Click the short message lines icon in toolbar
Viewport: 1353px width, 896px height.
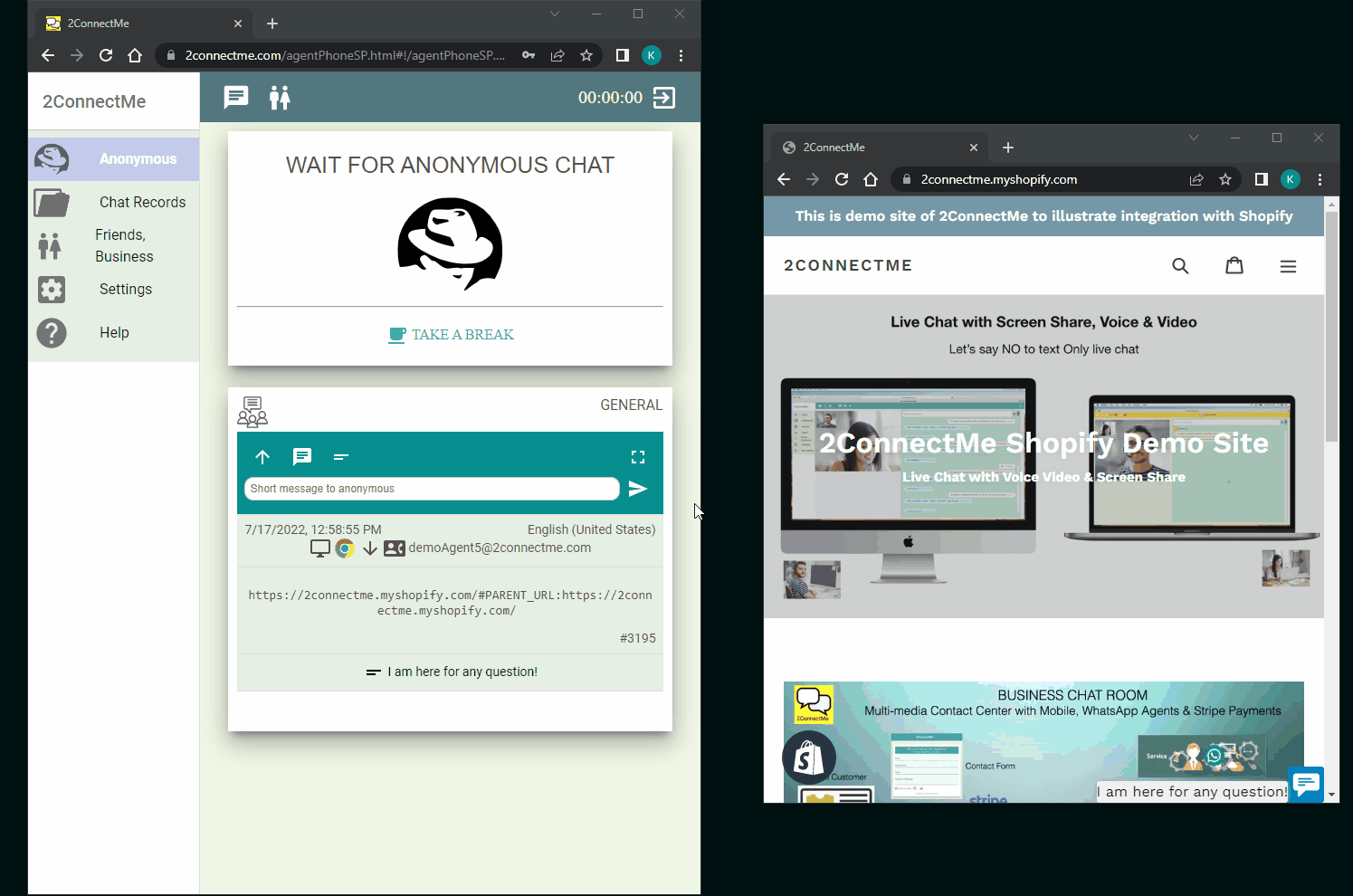[341, 457]
